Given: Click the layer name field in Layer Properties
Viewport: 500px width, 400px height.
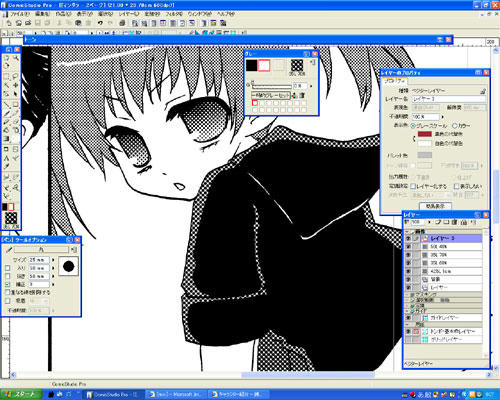Looking at the screenshot, I should point(449,99).
